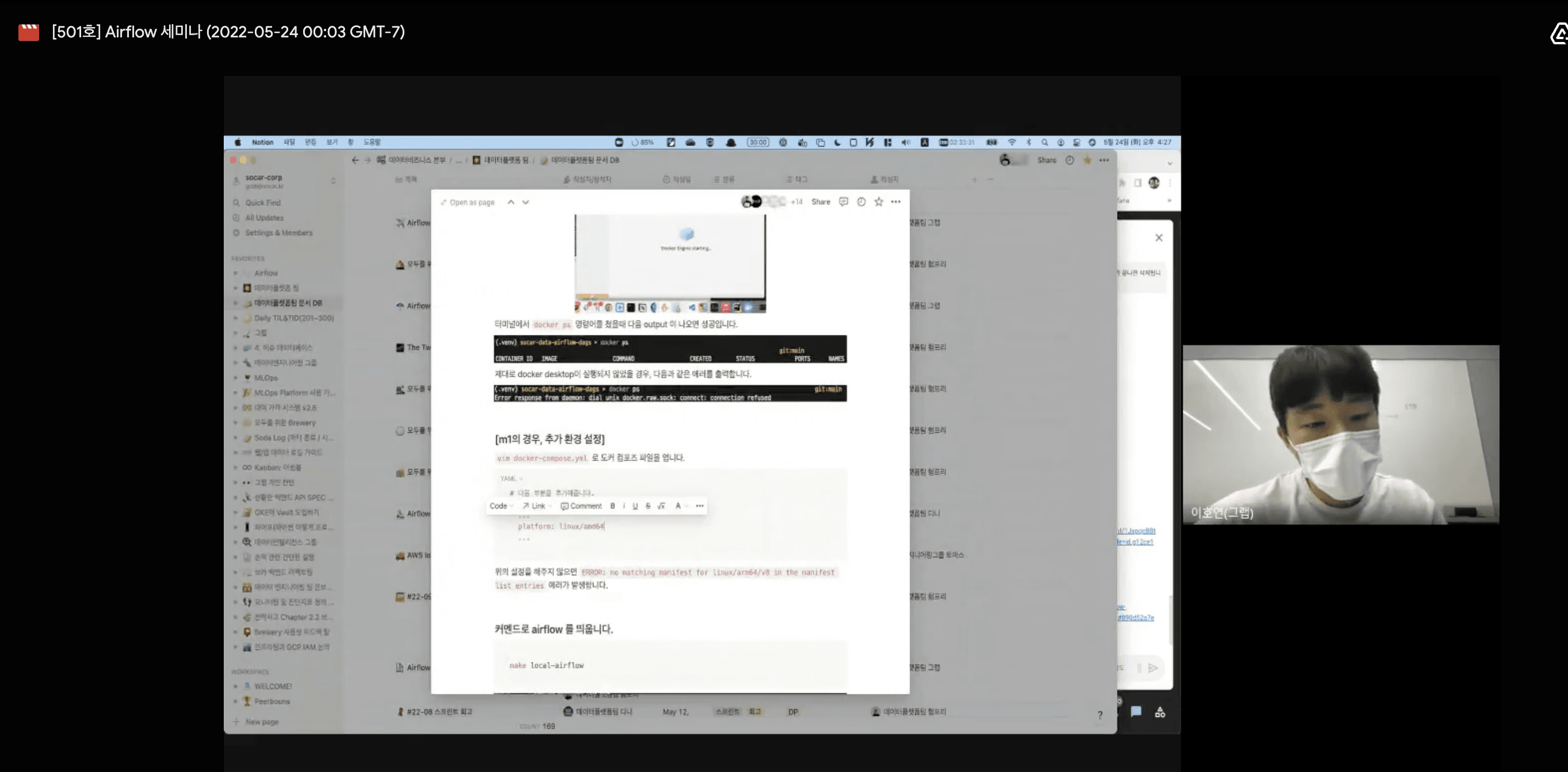Go to next record with down chevron
Screen dimensions: 1568x772
click(x=525, y=202)
